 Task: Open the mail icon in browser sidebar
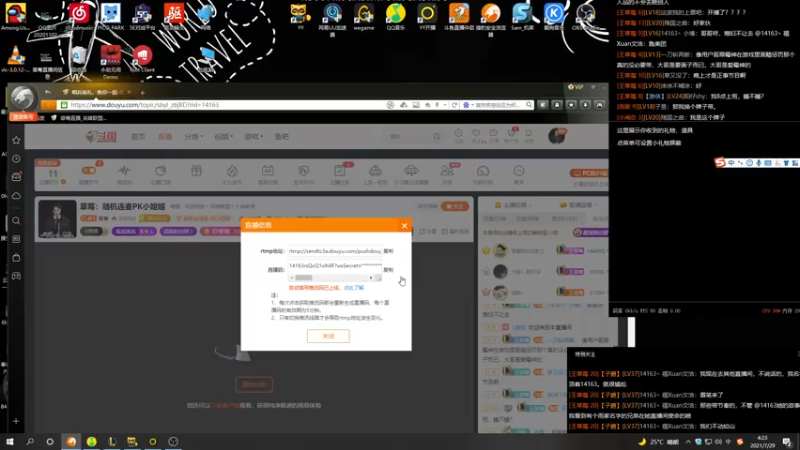(16, 177)
